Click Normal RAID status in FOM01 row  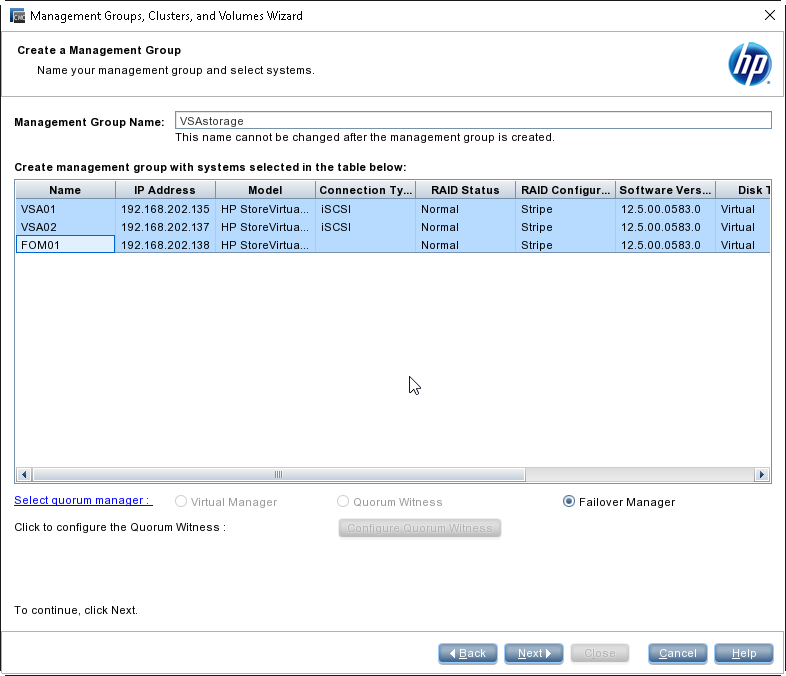pyautogui.click(x=466, y=245)
